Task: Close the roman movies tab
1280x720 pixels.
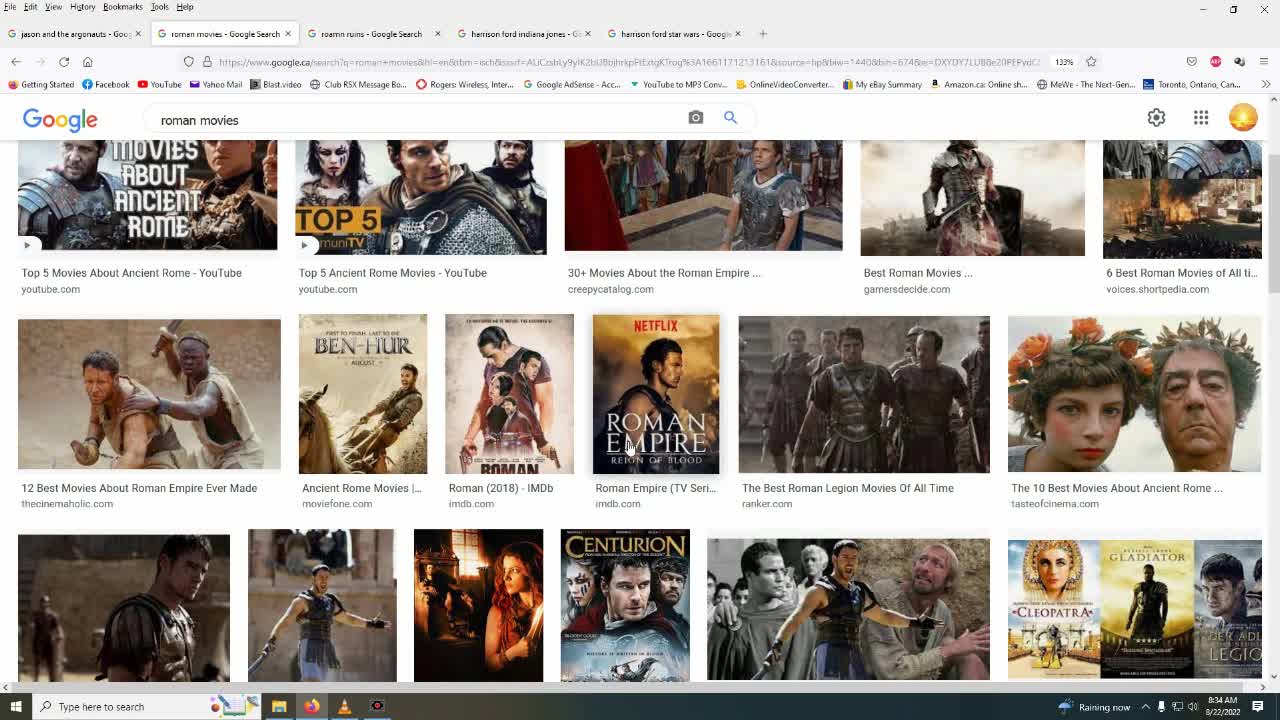Action: point(288,34)
